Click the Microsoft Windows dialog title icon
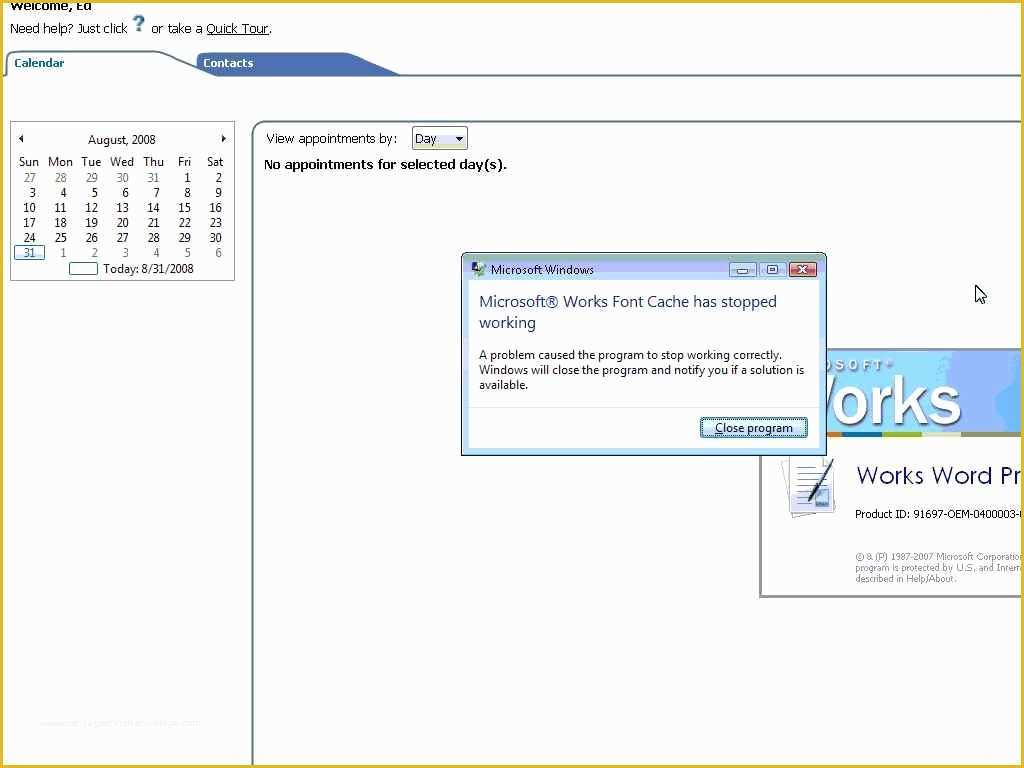The height and width of the screenshot is (768, 1024). tap(478, 269)
